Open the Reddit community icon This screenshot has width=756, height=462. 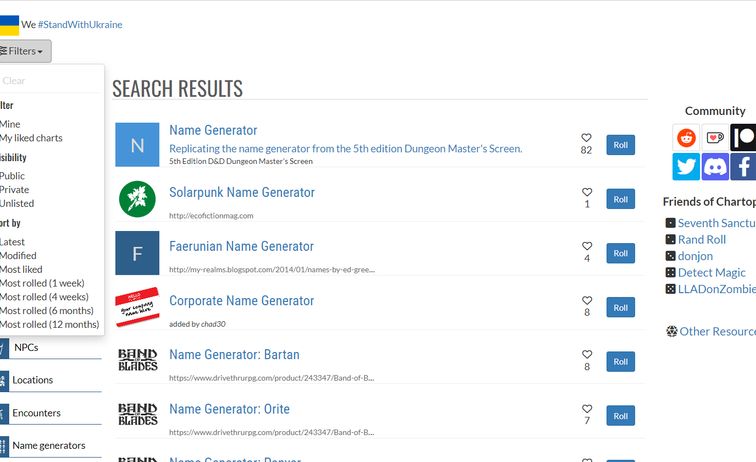[686, 138]
